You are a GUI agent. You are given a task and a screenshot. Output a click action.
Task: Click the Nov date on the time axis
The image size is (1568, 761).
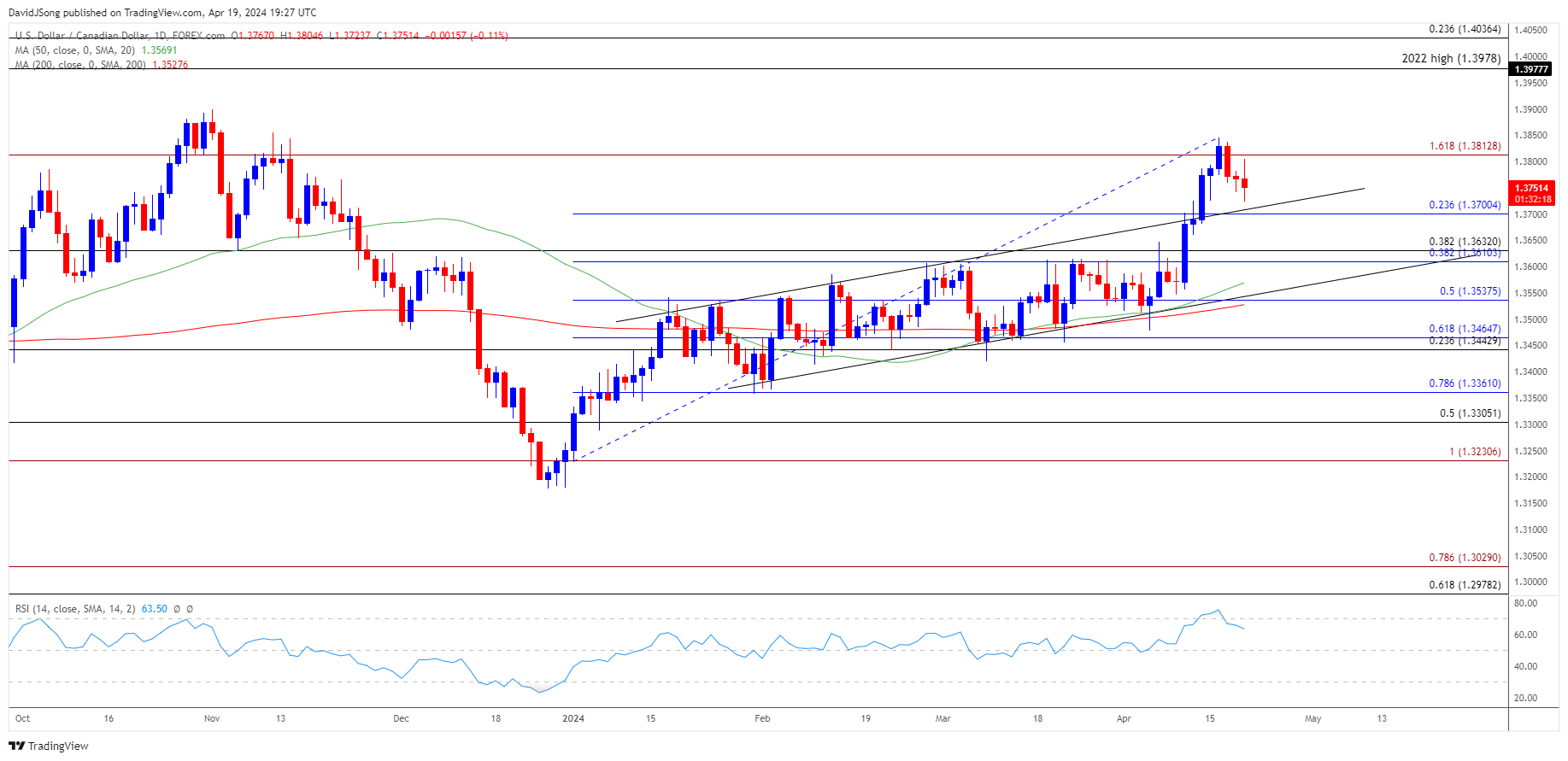[212, 718]
